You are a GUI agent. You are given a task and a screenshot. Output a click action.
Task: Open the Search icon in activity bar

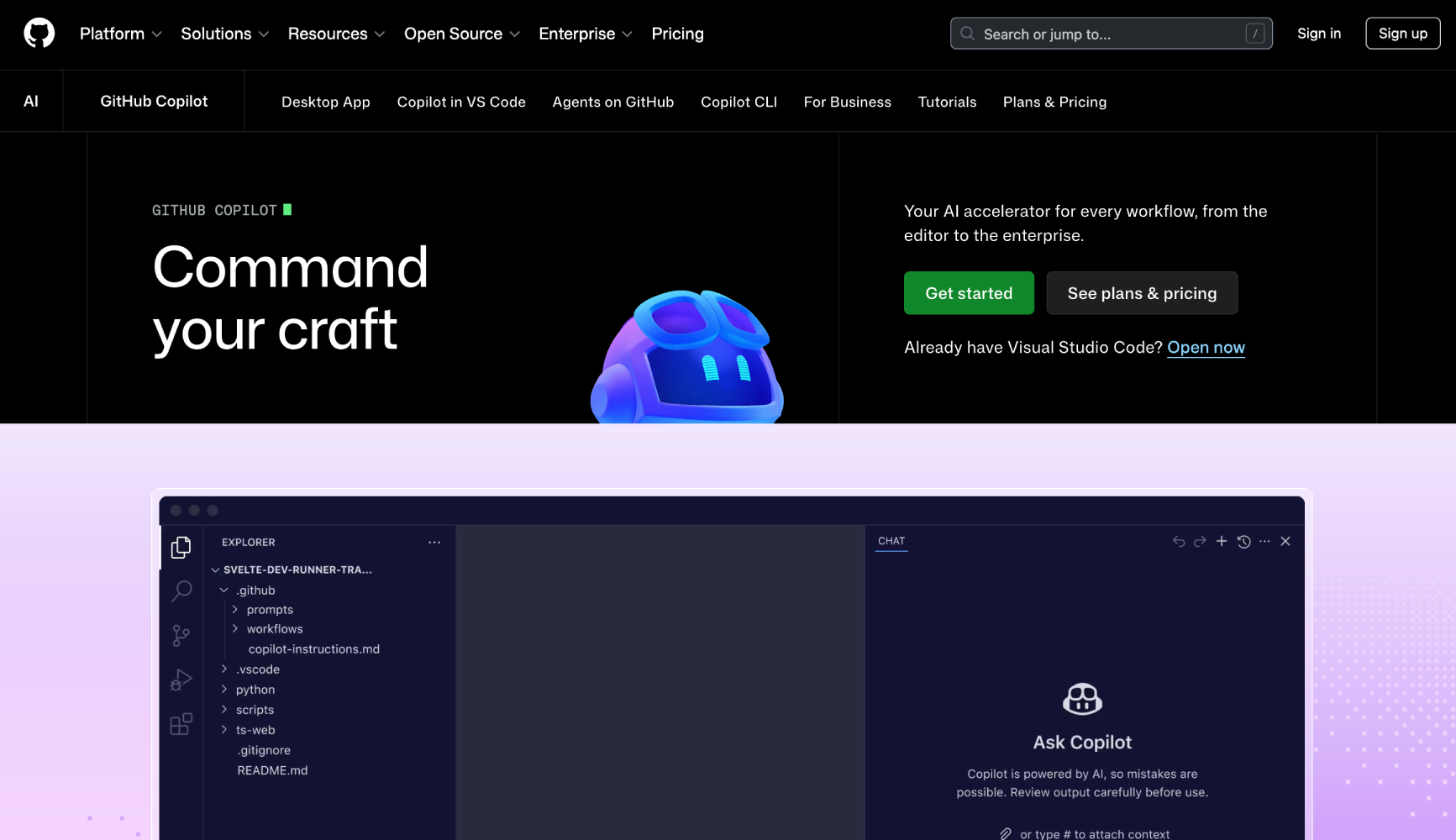[181, 591]
